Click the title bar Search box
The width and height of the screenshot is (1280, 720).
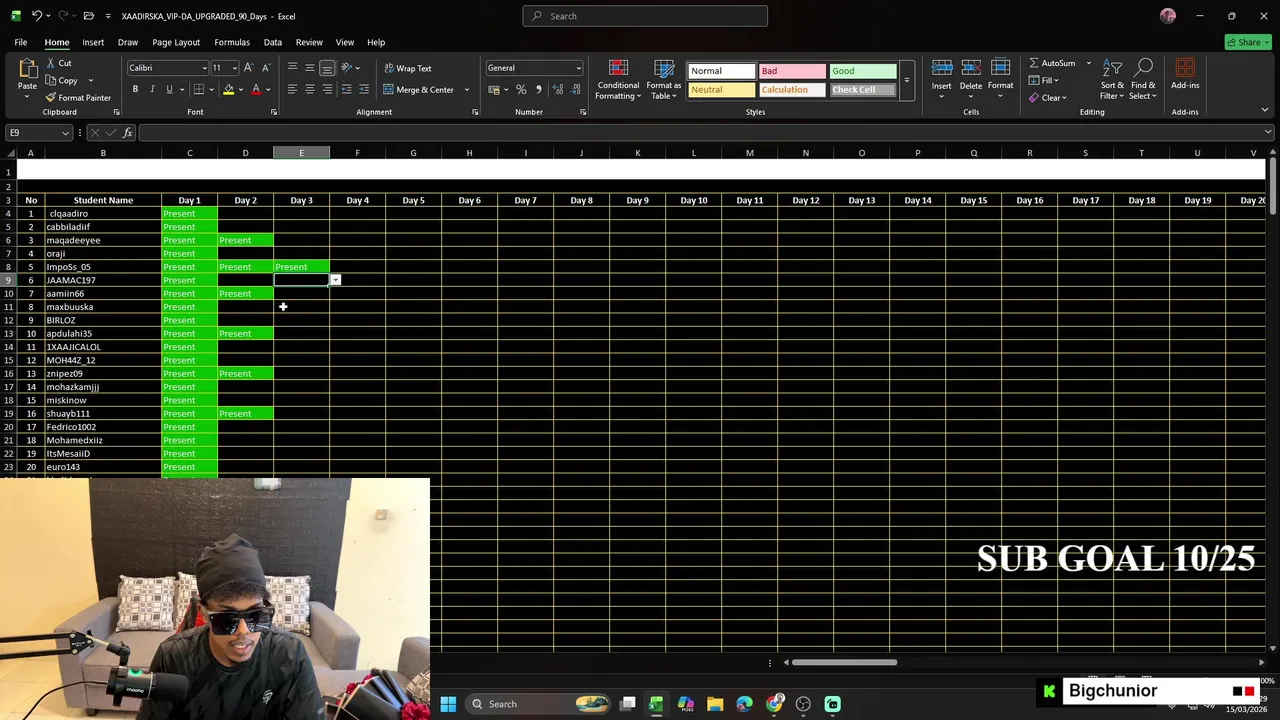tap(645, 16)
